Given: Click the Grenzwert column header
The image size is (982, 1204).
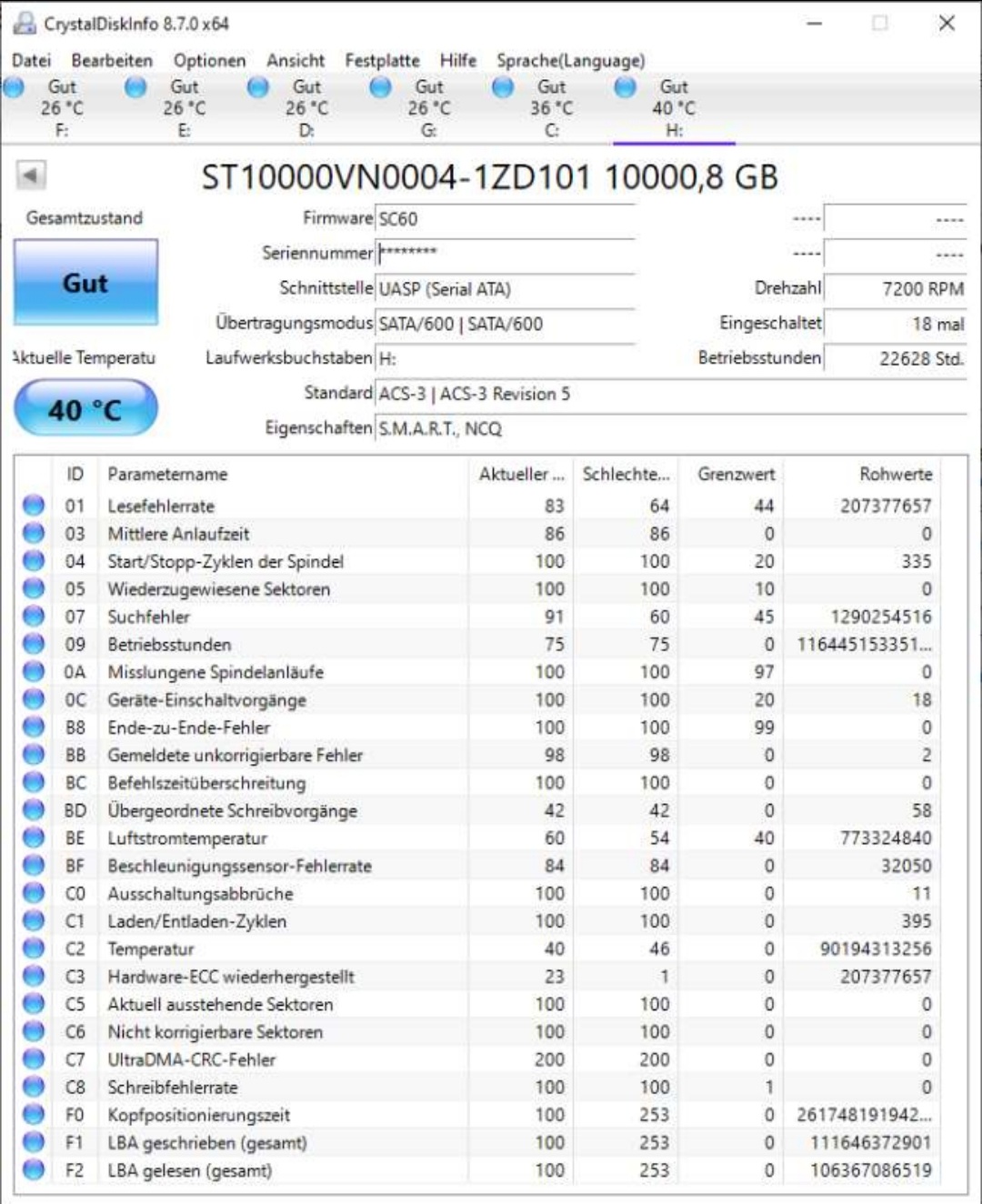Looking at the screenshot, I should coord(732,474).
